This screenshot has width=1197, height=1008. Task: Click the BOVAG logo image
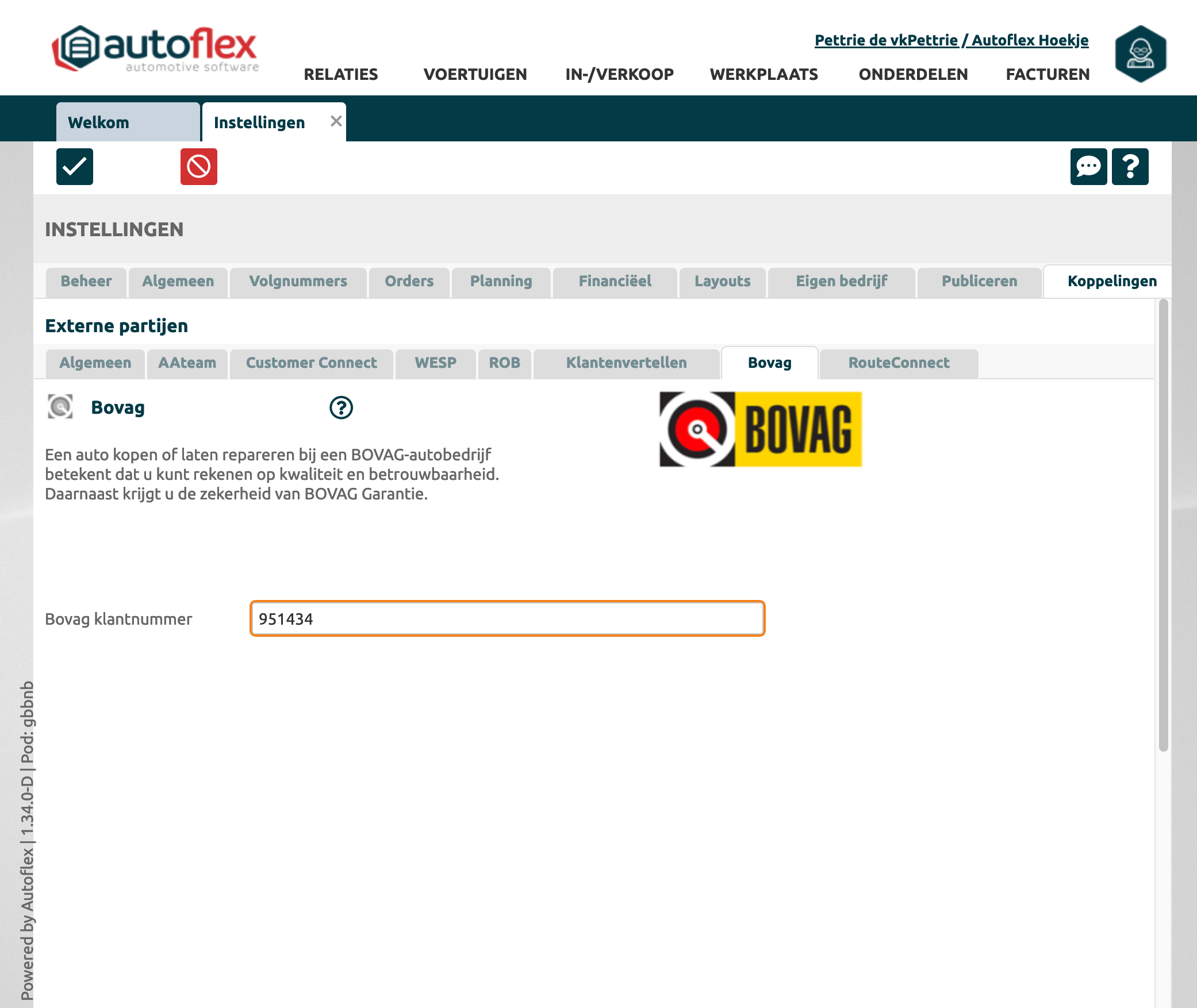pos(760,429)
